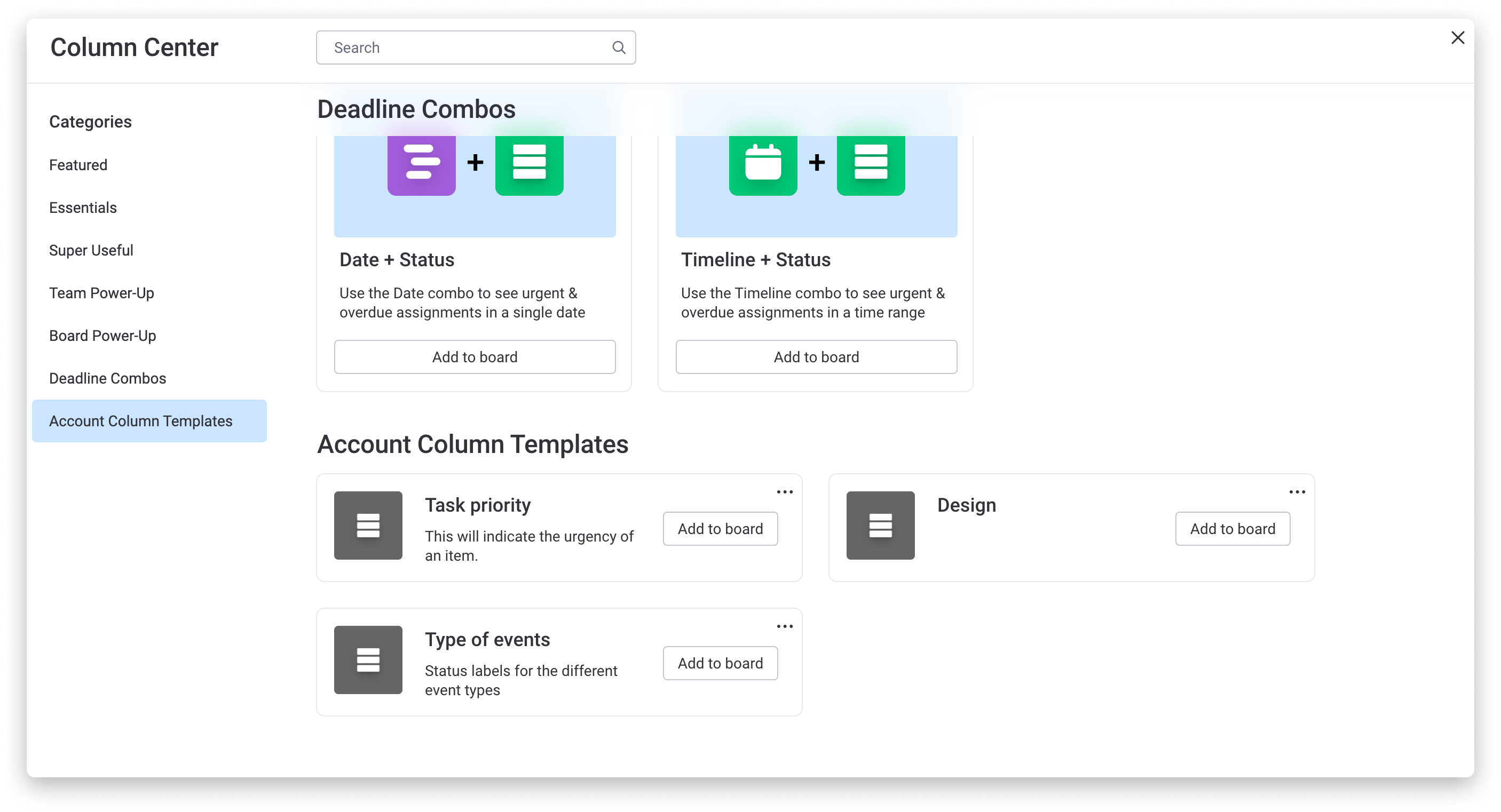Go to Super Useful category
1501x812 pixels.
pyautogui.click(x=91, y=250)
